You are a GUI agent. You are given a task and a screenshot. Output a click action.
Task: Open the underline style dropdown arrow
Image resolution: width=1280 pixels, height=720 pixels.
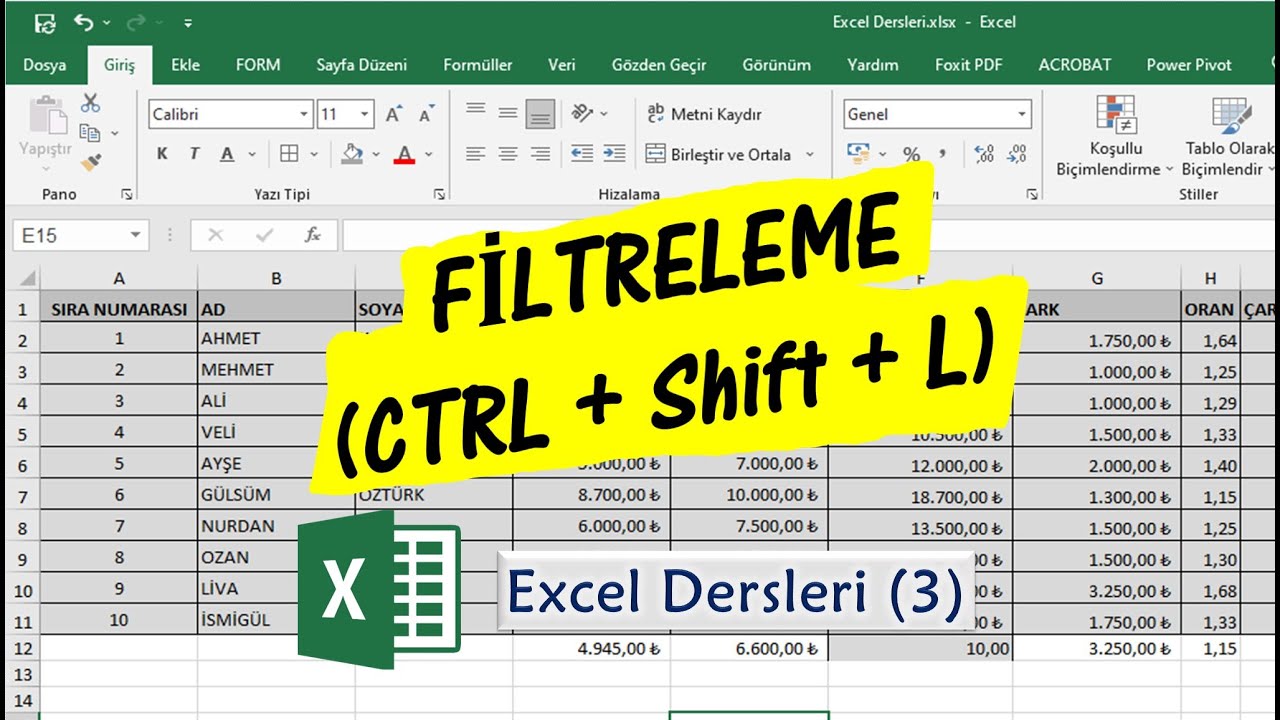click(x=252, y=155)
